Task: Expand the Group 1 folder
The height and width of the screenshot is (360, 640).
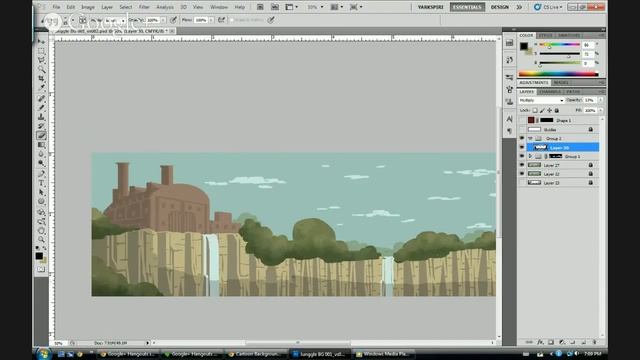Action: (530, 156)
